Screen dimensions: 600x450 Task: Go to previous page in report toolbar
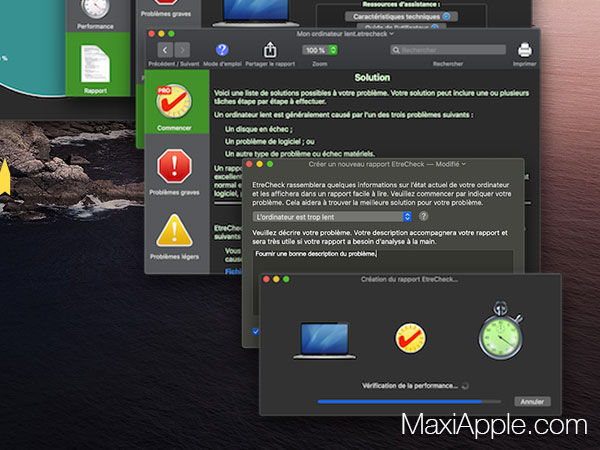(165, 50)
